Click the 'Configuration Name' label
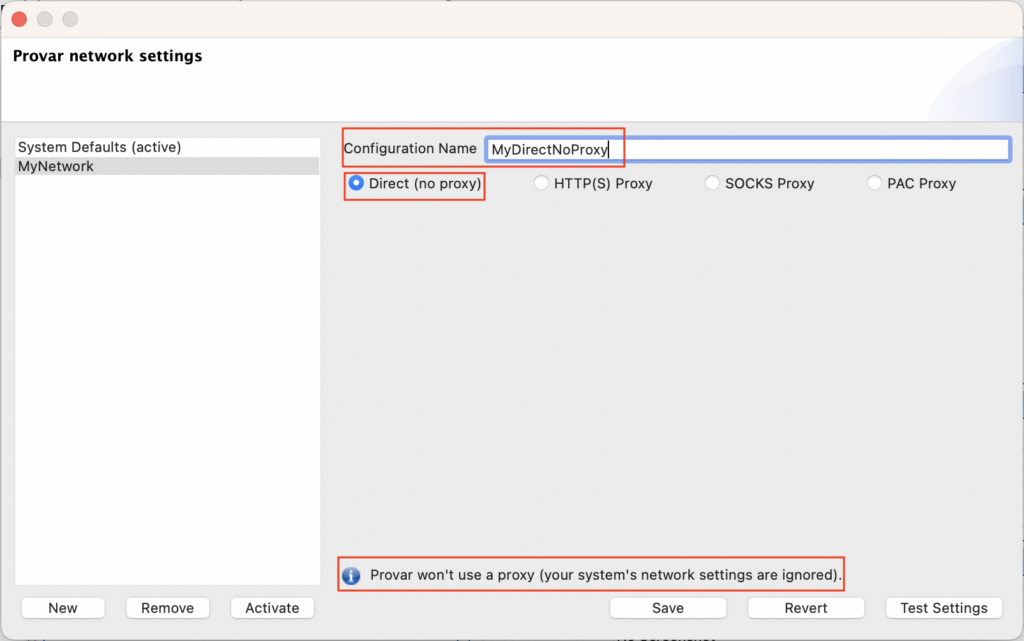 click(409, 148)
